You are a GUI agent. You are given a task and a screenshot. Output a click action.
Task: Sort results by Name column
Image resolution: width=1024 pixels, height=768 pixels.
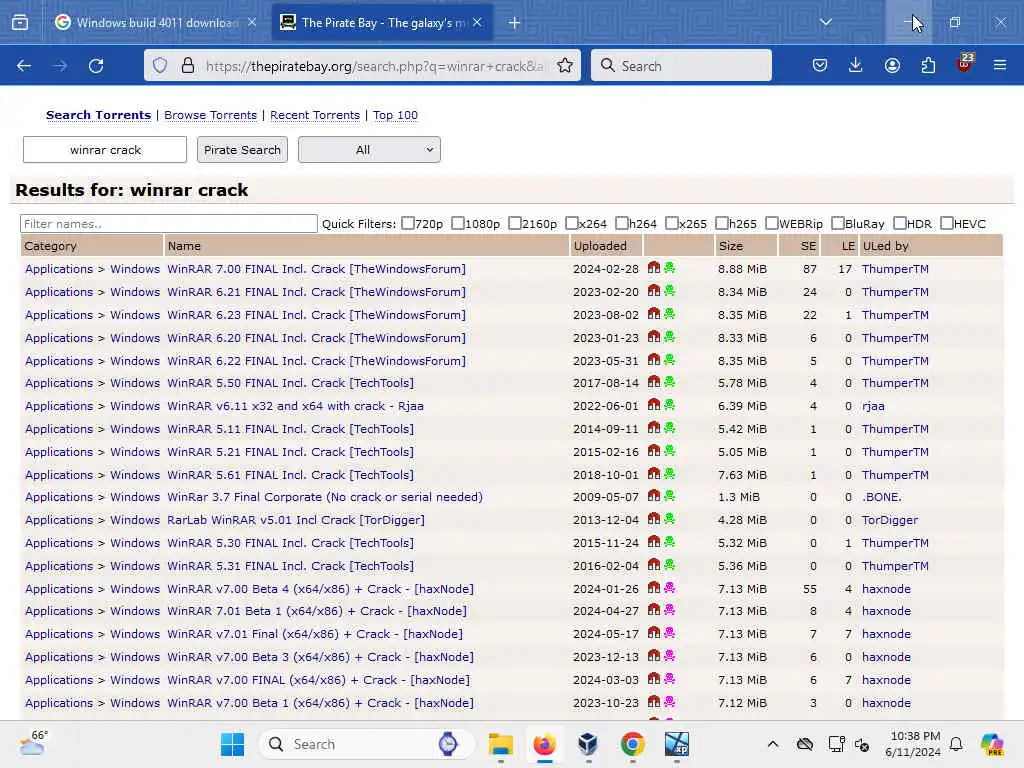(x=184, y=246)
